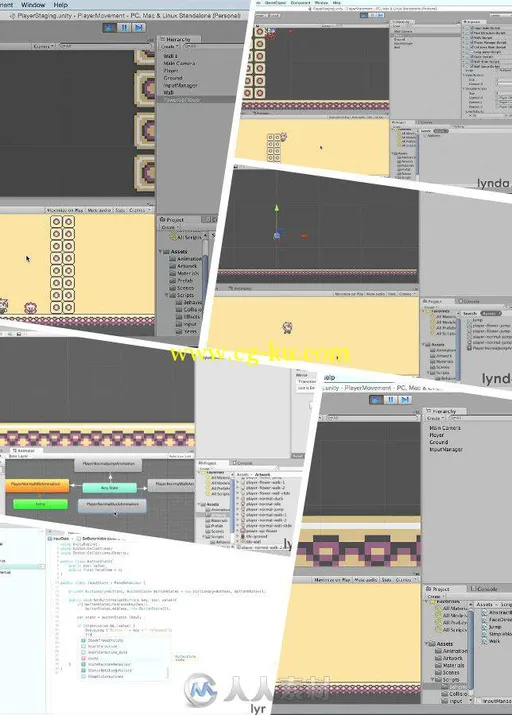The height and width of the screenshot is (715, 512).
Task: Select the teal Any State node
Action: (x=109, y=488)
